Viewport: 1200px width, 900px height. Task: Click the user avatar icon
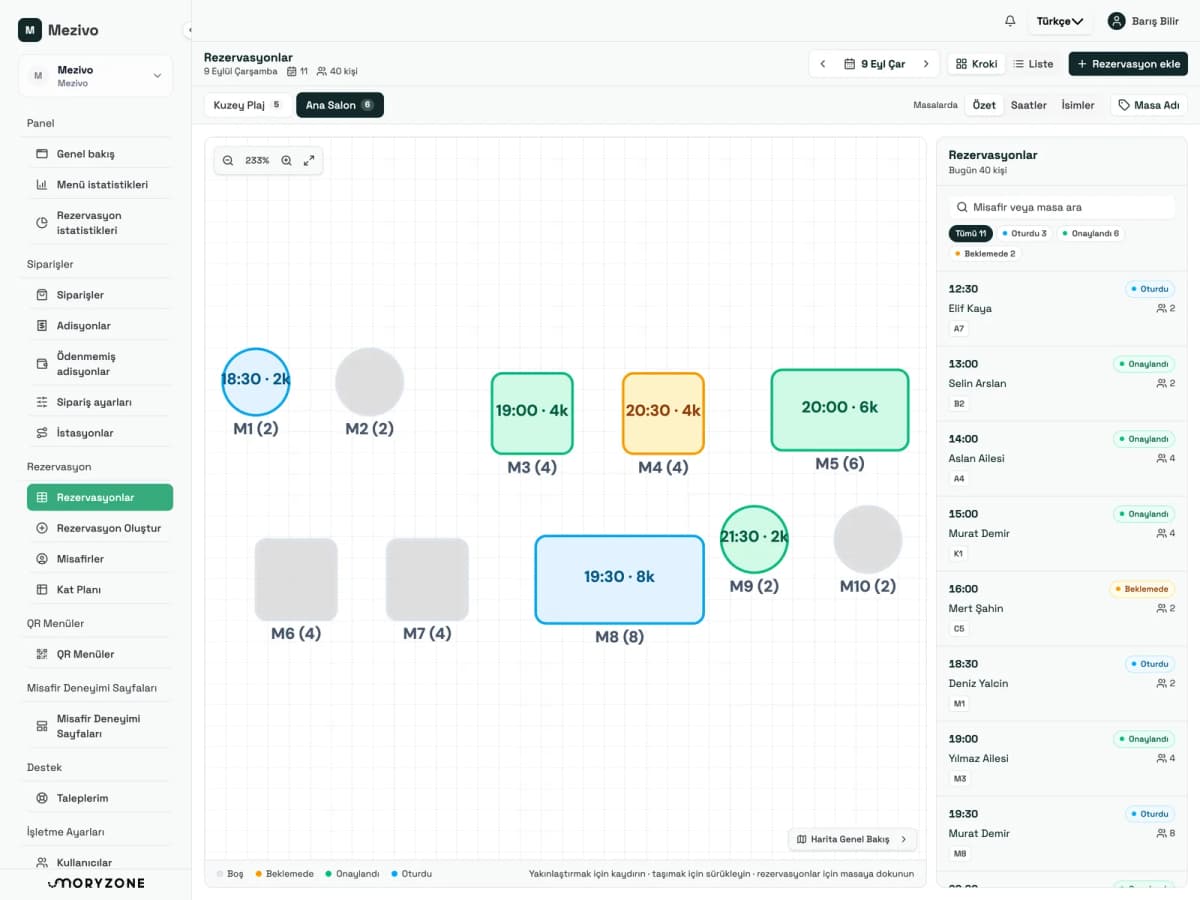tap(1117, 21)
